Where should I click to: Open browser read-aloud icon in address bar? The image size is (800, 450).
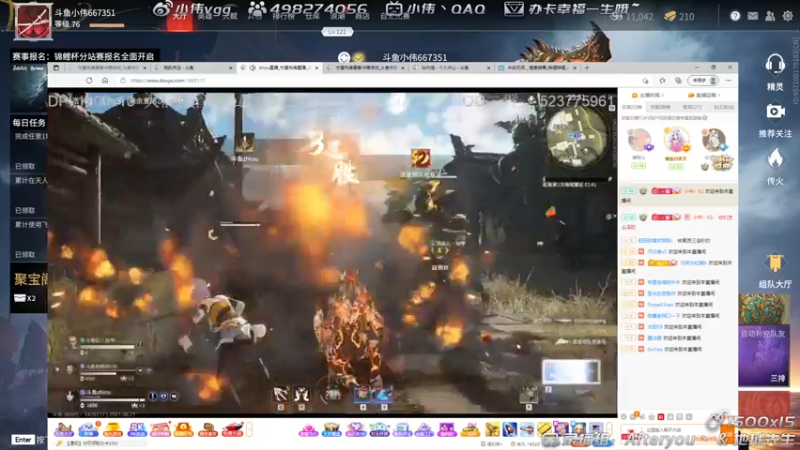coord(645,81)
